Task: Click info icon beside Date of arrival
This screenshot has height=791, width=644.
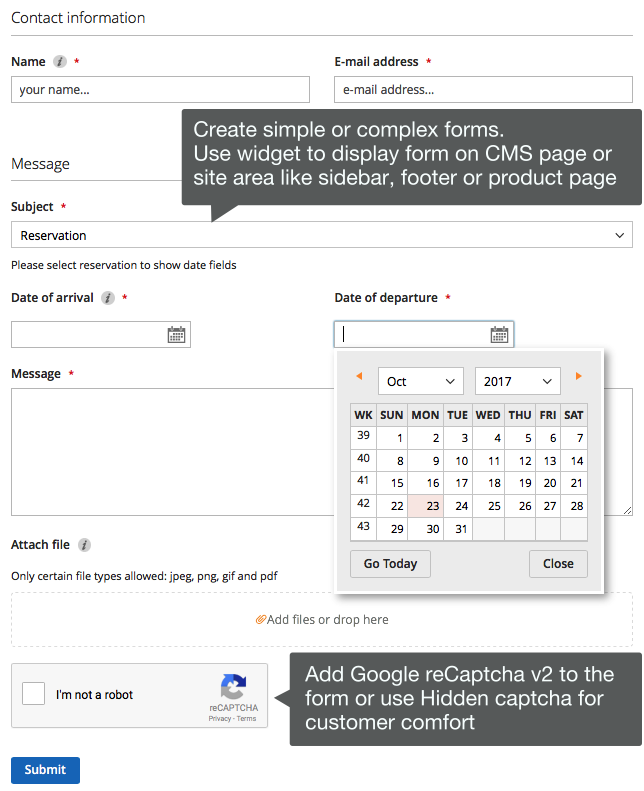Action: click(108, 298)
